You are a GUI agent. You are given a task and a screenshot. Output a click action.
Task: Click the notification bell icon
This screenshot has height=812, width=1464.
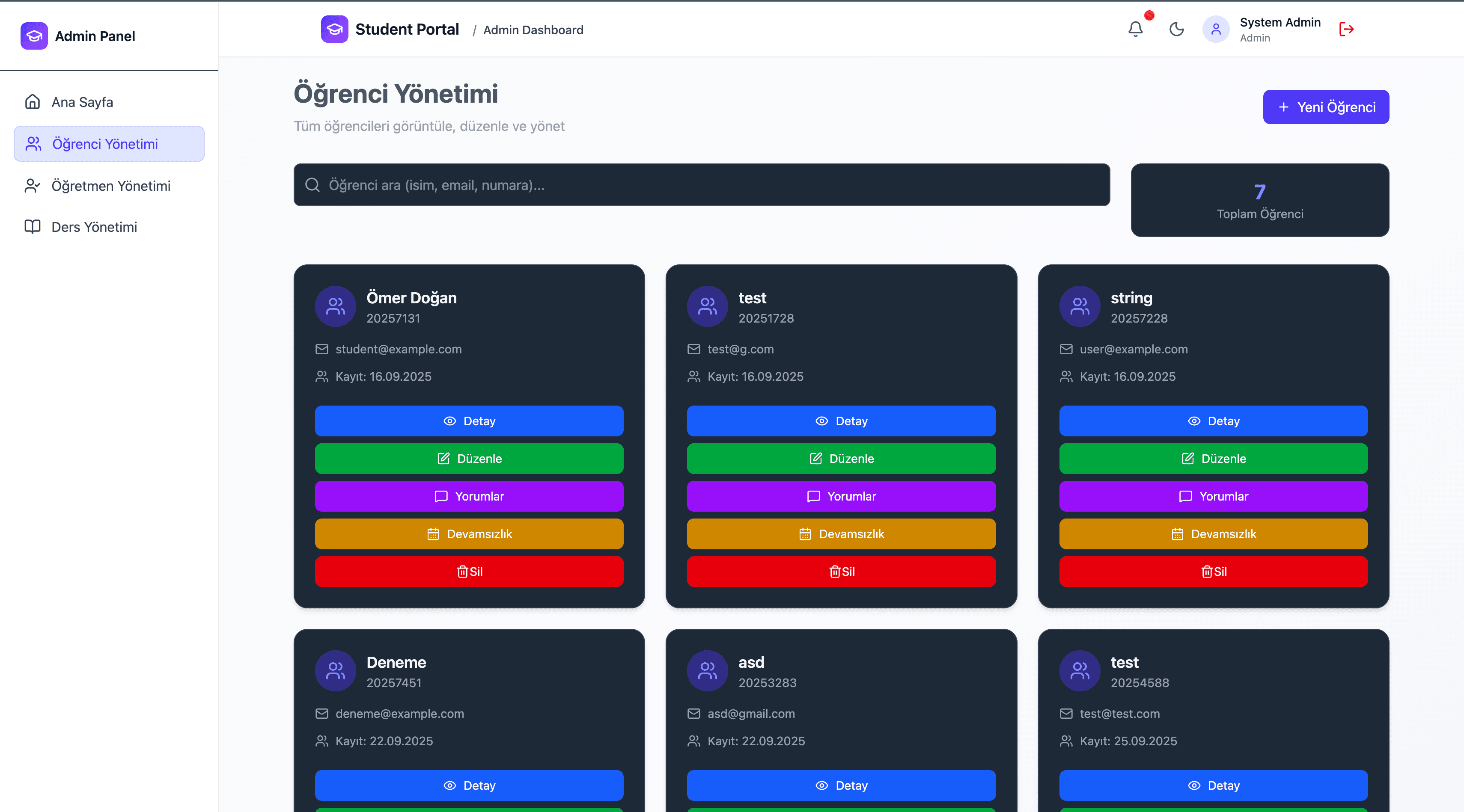[x=1135, y=29]
